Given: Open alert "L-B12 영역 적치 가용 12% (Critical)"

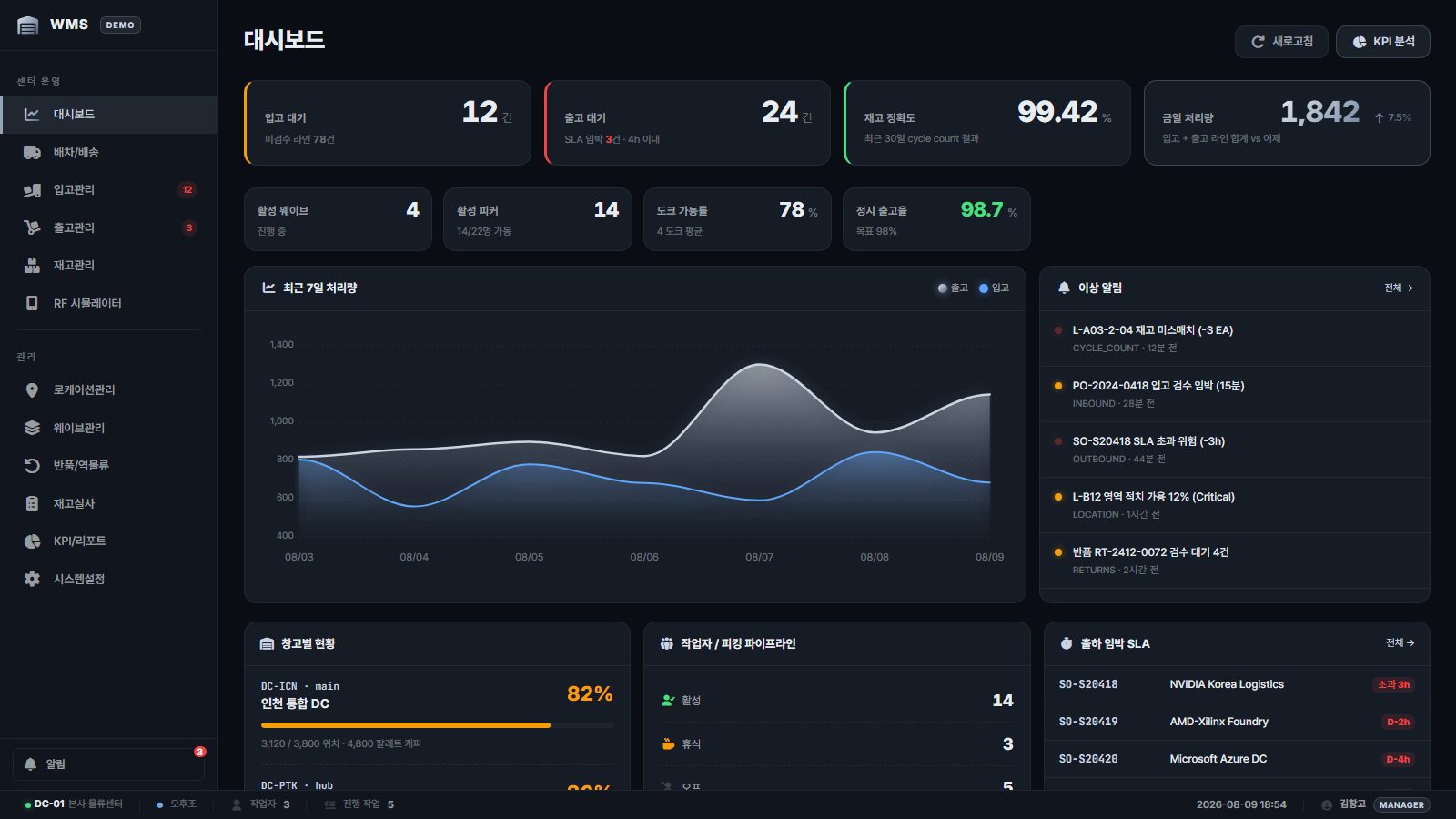Looking at the screenshot, I should coord(1235,505).
